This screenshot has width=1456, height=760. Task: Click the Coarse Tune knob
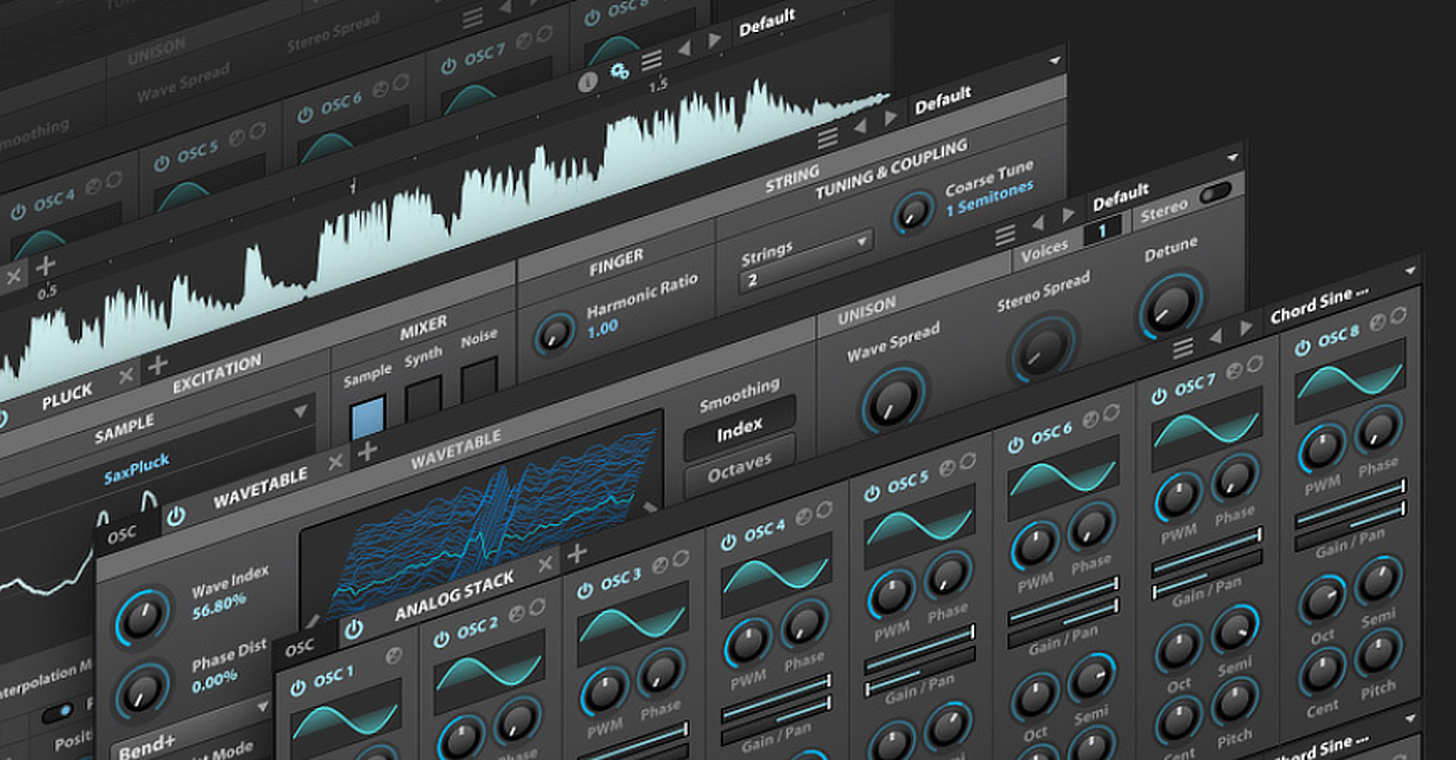click(x=912, y=212)
